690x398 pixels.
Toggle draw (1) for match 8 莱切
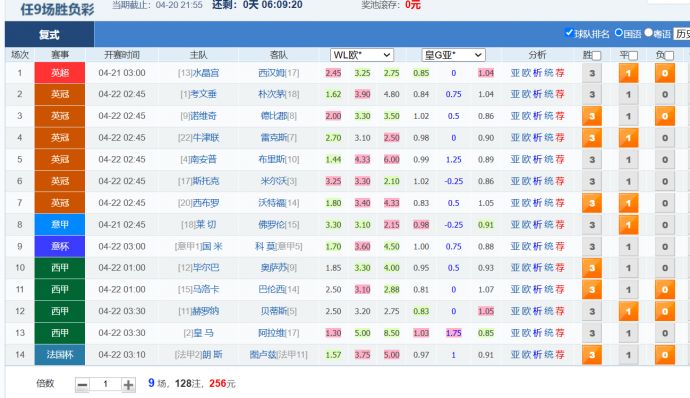(x=628, y=225)
